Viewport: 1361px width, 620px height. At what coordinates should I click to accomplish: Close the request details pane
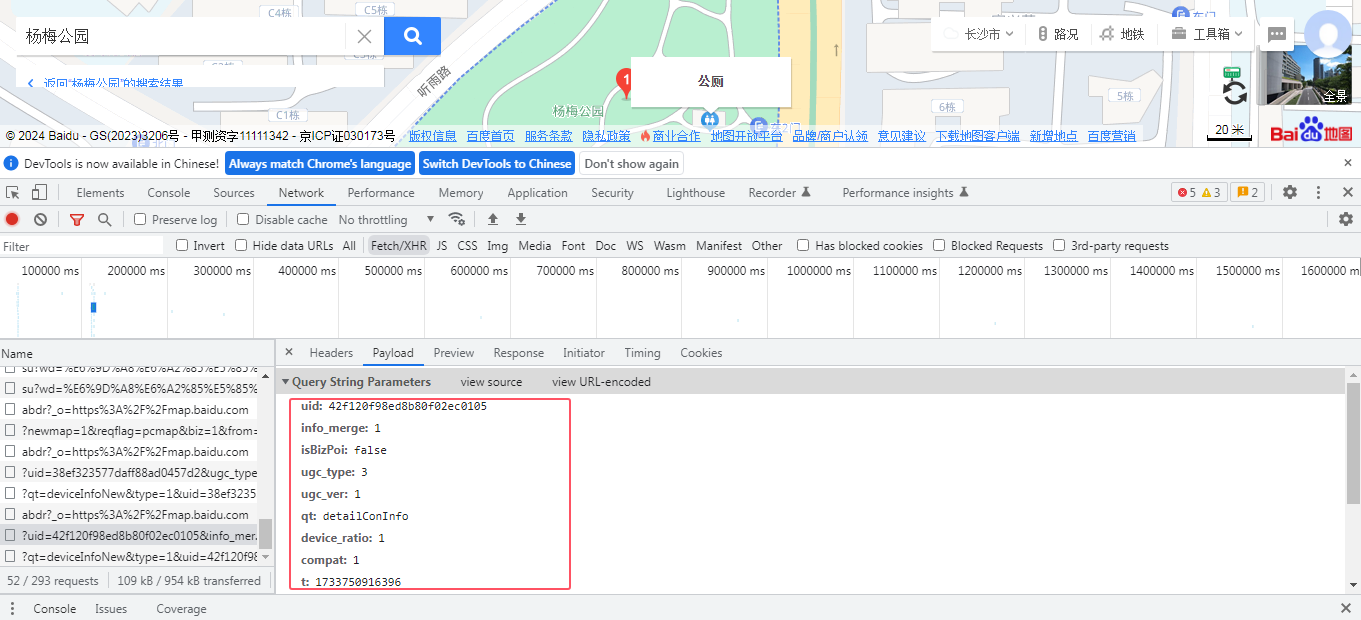click(x=289, y=352)
